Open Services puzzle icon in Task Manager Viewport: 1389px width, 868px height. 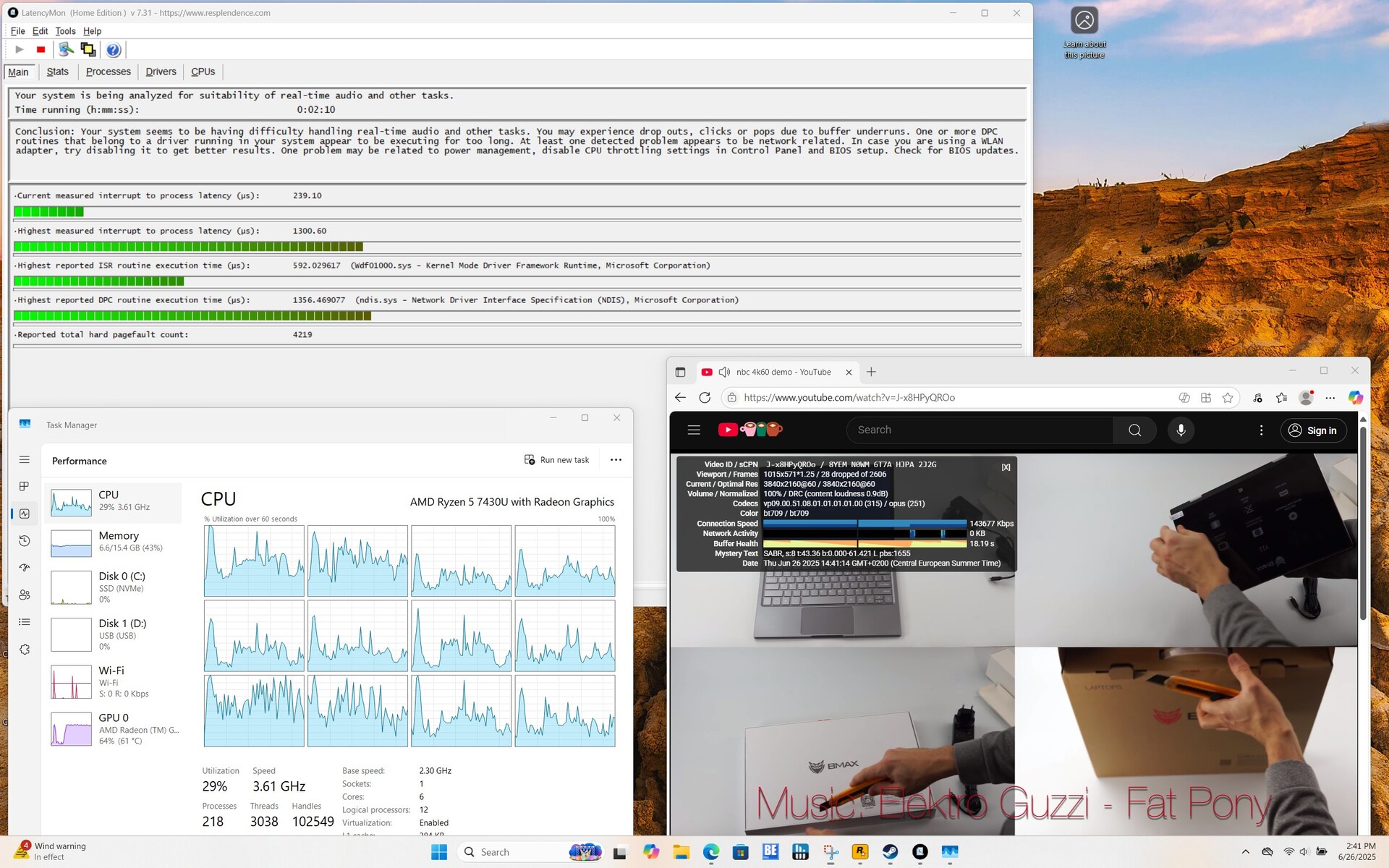tap(25, 650)
